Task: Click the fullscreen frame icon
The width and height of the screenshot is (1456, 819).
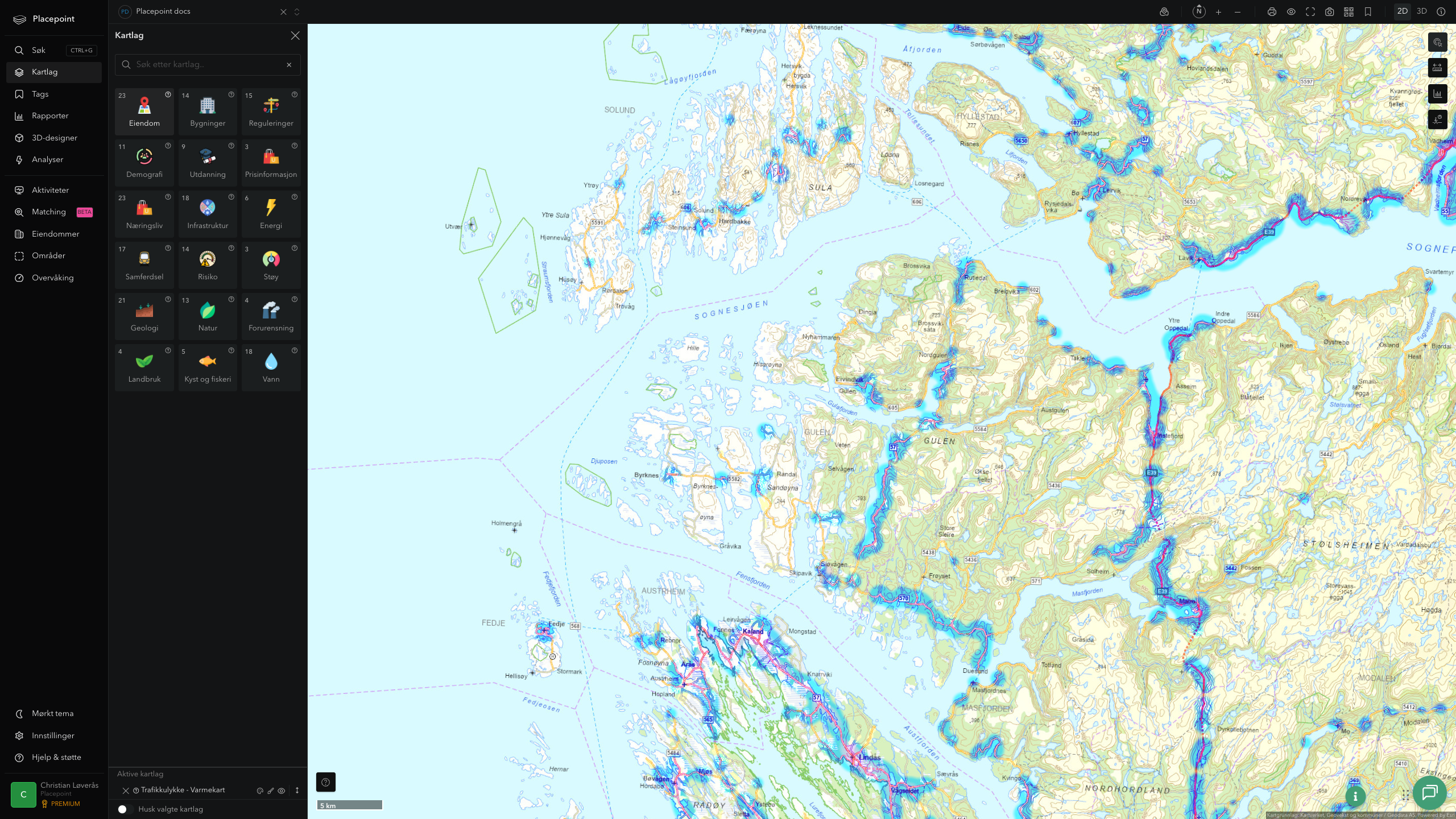Action: (x=1310, y=11)
